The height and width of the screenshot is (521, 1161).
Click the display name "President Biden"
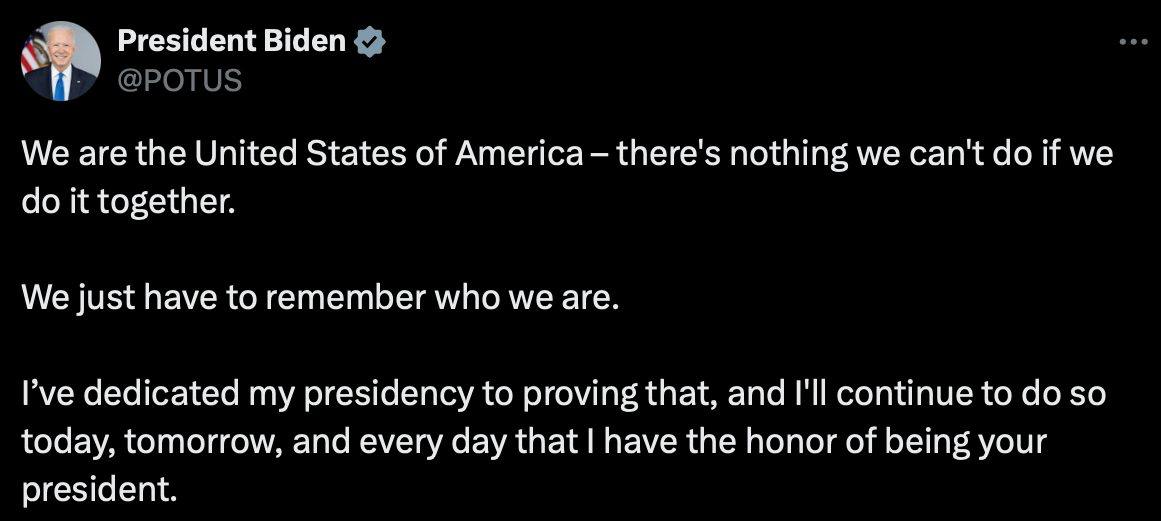click(232, 43)
